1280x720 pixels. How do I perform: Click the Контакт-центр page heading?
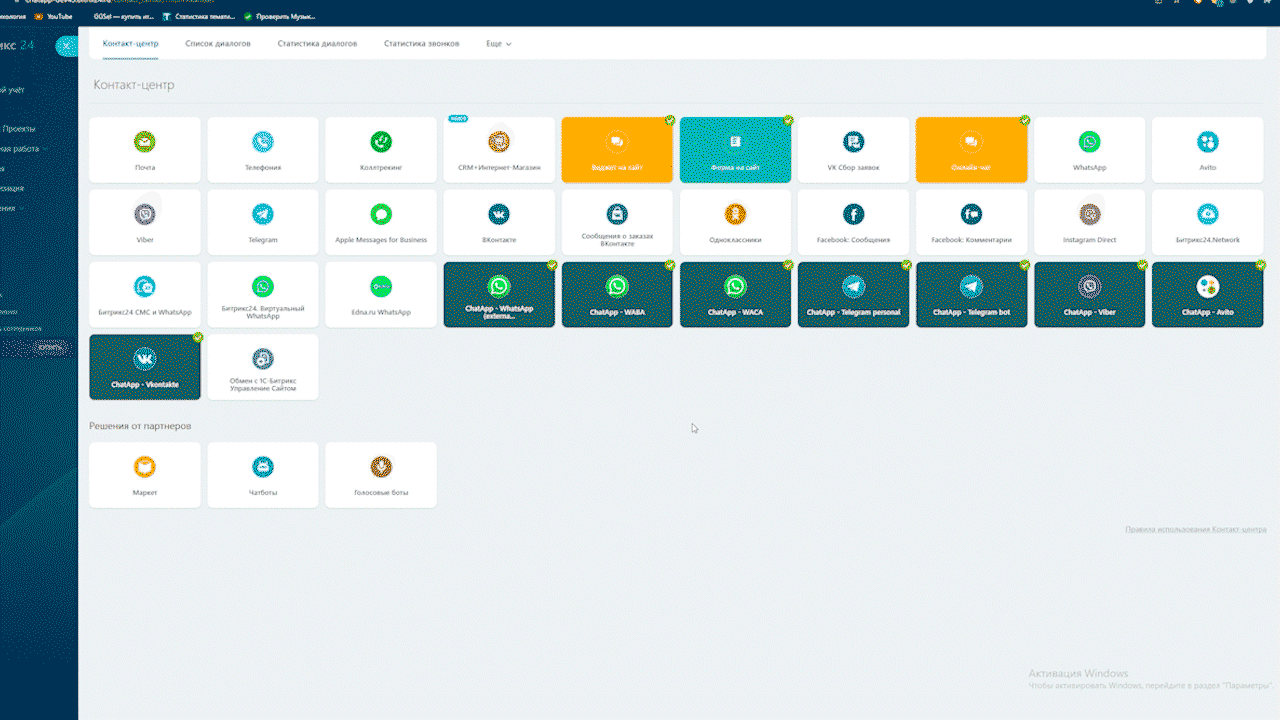pos(134,85)
